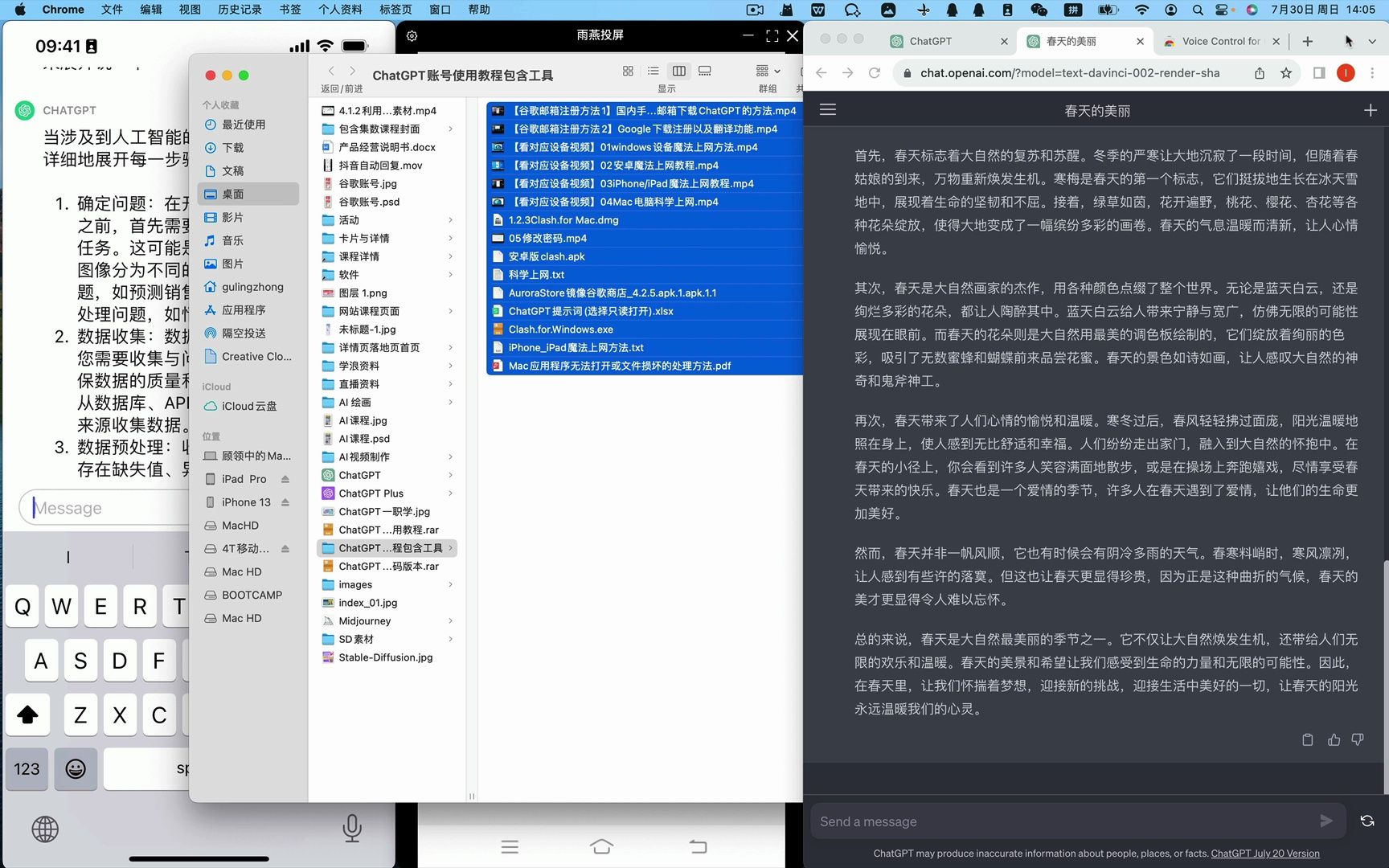Expand the SD素材 folder chevron
1389x868 pixels.
click(450, 639)
